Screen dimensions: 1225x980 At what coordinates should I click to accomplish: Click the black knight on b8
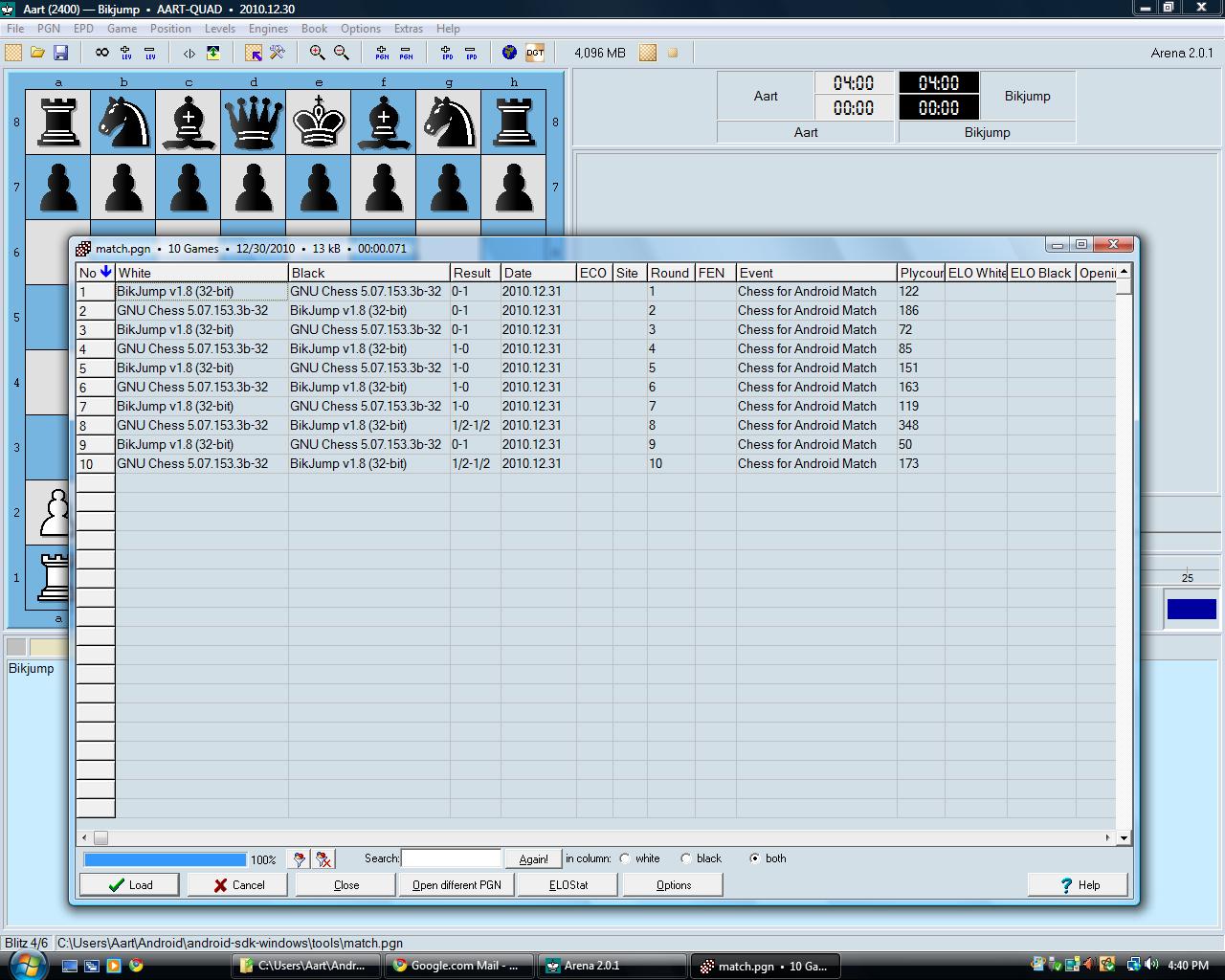[123, 122]
